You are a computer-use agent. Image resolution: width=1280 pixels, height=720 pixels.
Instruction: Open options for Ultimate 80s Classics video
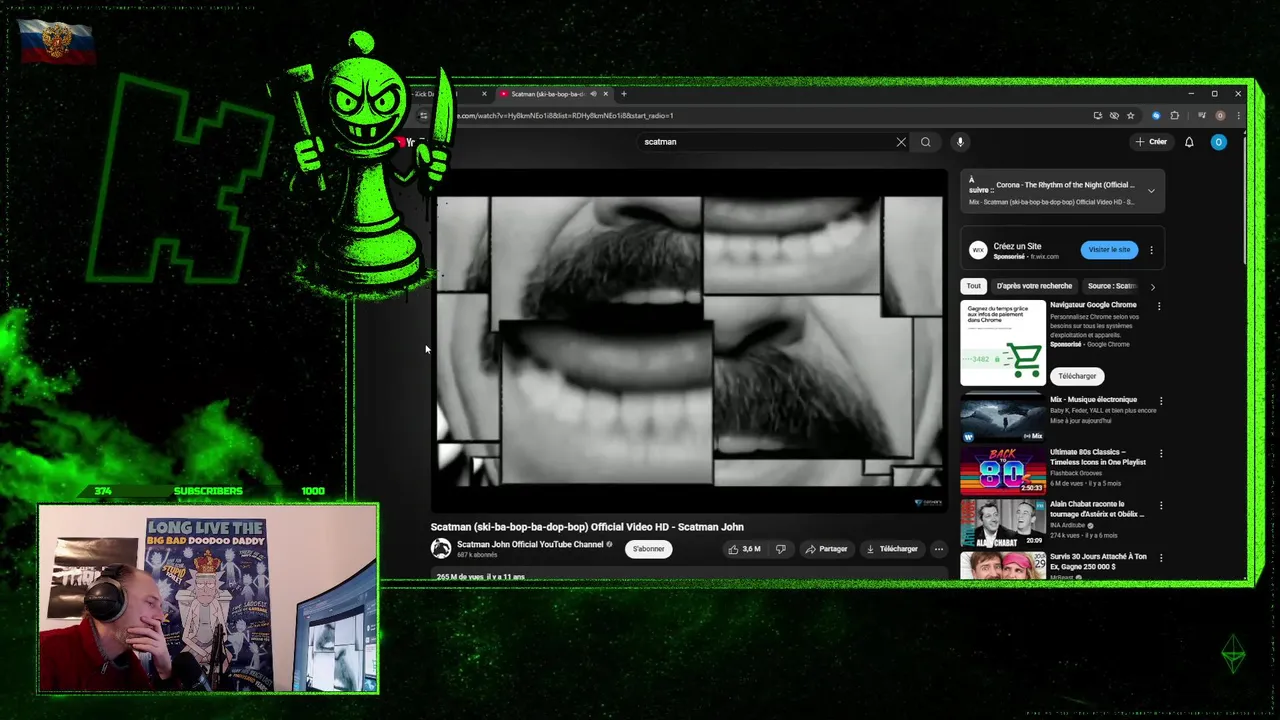1161,453
